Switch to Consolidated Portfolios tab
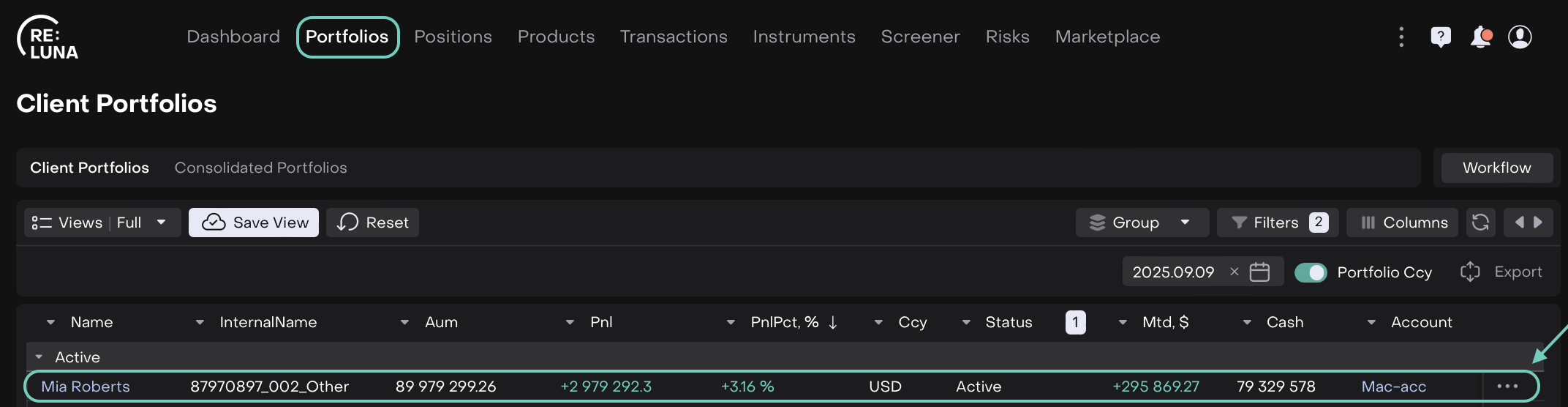The width and height of the screenshot is (1568, 407). (x=260, y=168)
